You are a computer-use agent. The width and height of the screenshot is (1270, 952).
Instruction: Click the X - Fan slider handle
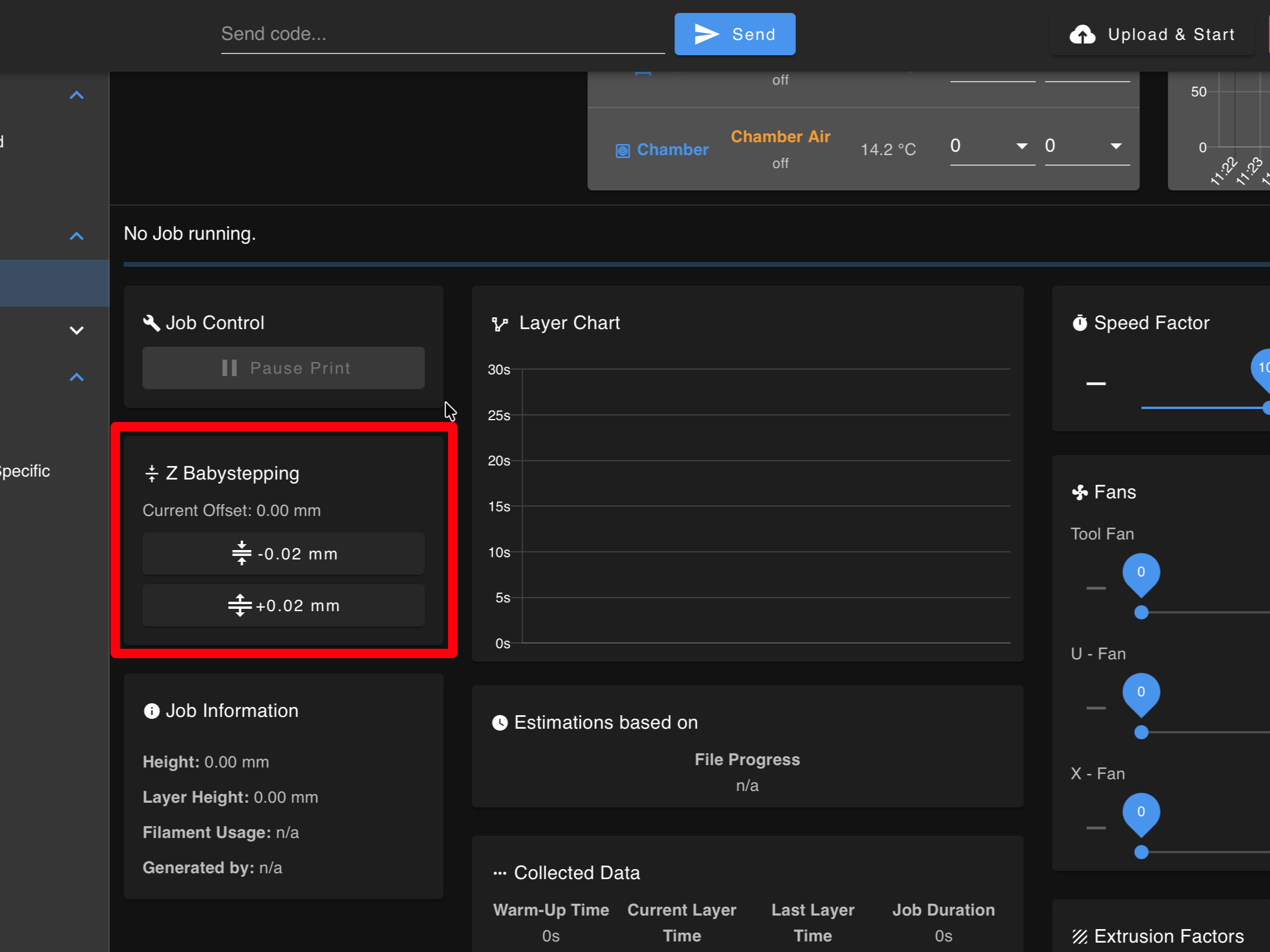point(1141,852)
